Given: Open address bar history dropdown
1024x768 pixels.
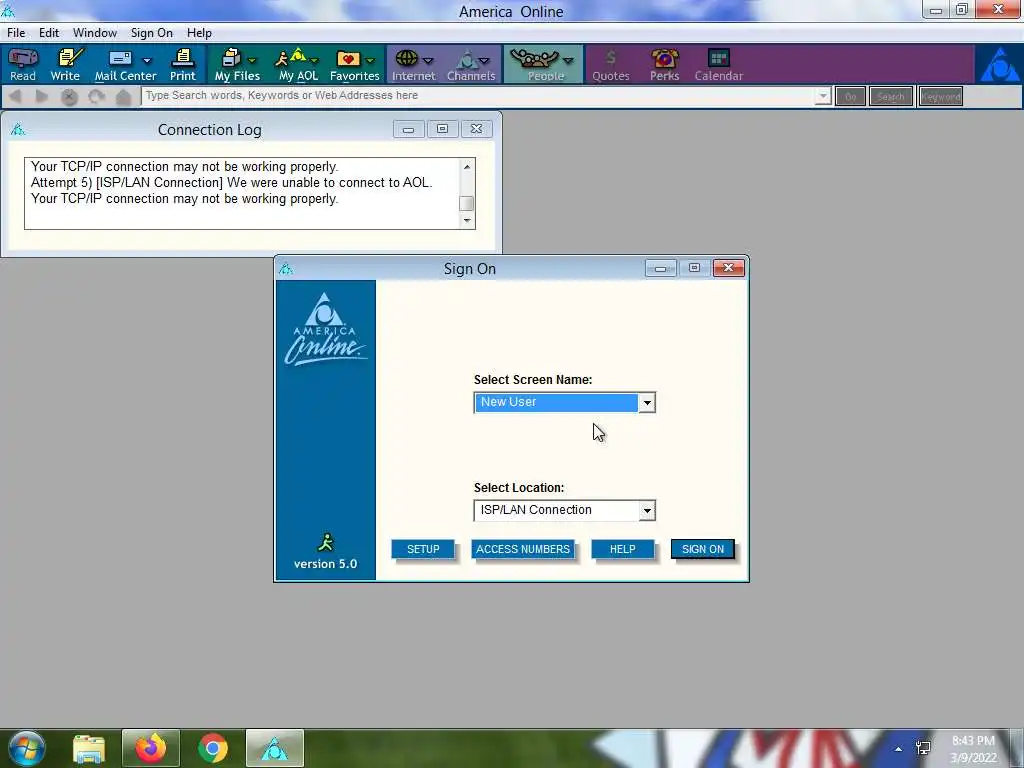Looking at the screenshot, I should click(823, 97).
